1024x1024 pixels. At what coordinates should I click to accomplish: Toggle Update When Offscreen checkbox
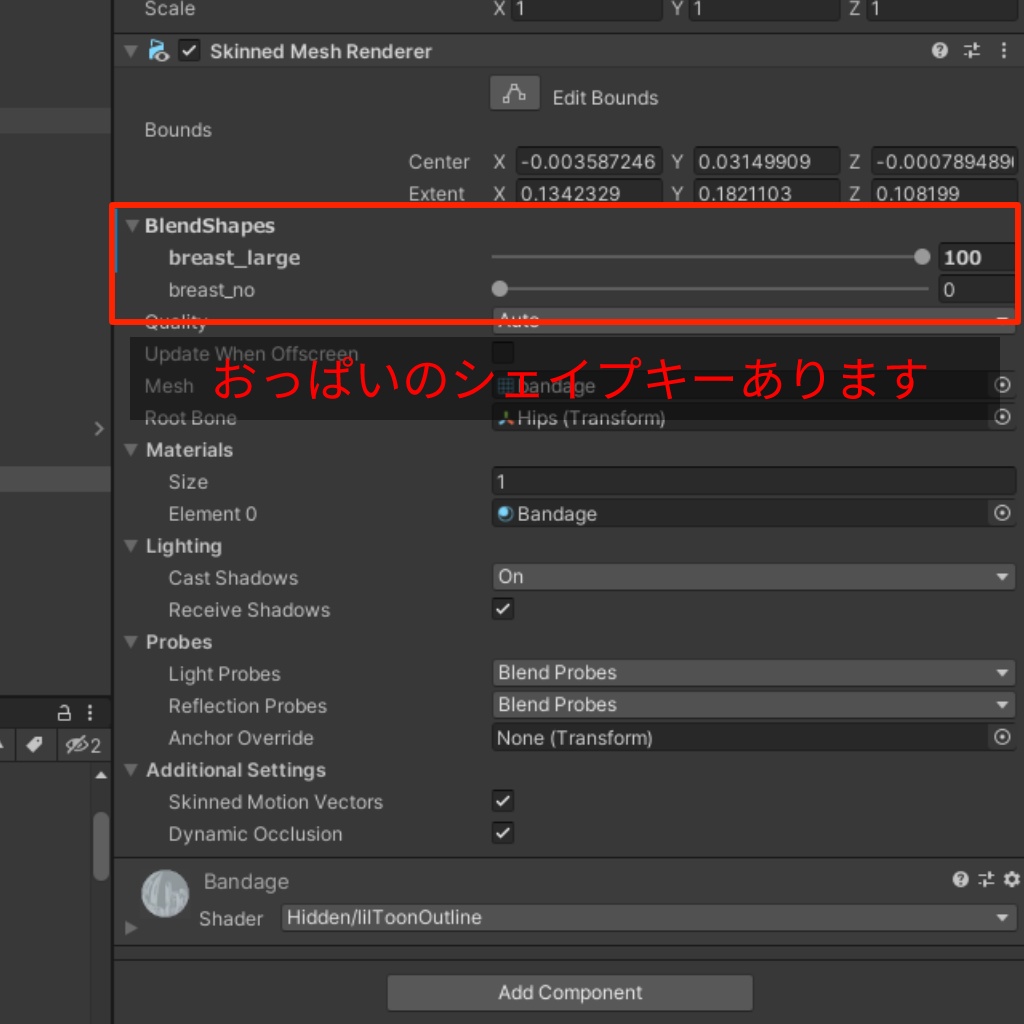point(503,353)
